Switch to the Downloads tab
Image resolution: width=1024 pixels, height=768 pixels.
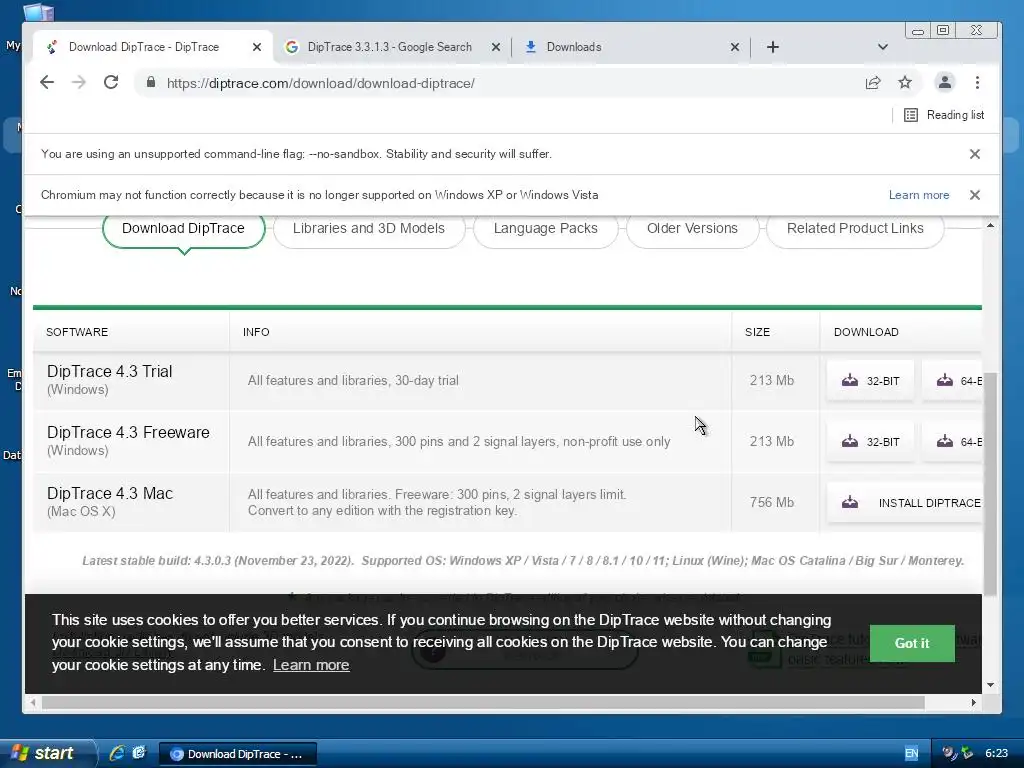(630, 47)
